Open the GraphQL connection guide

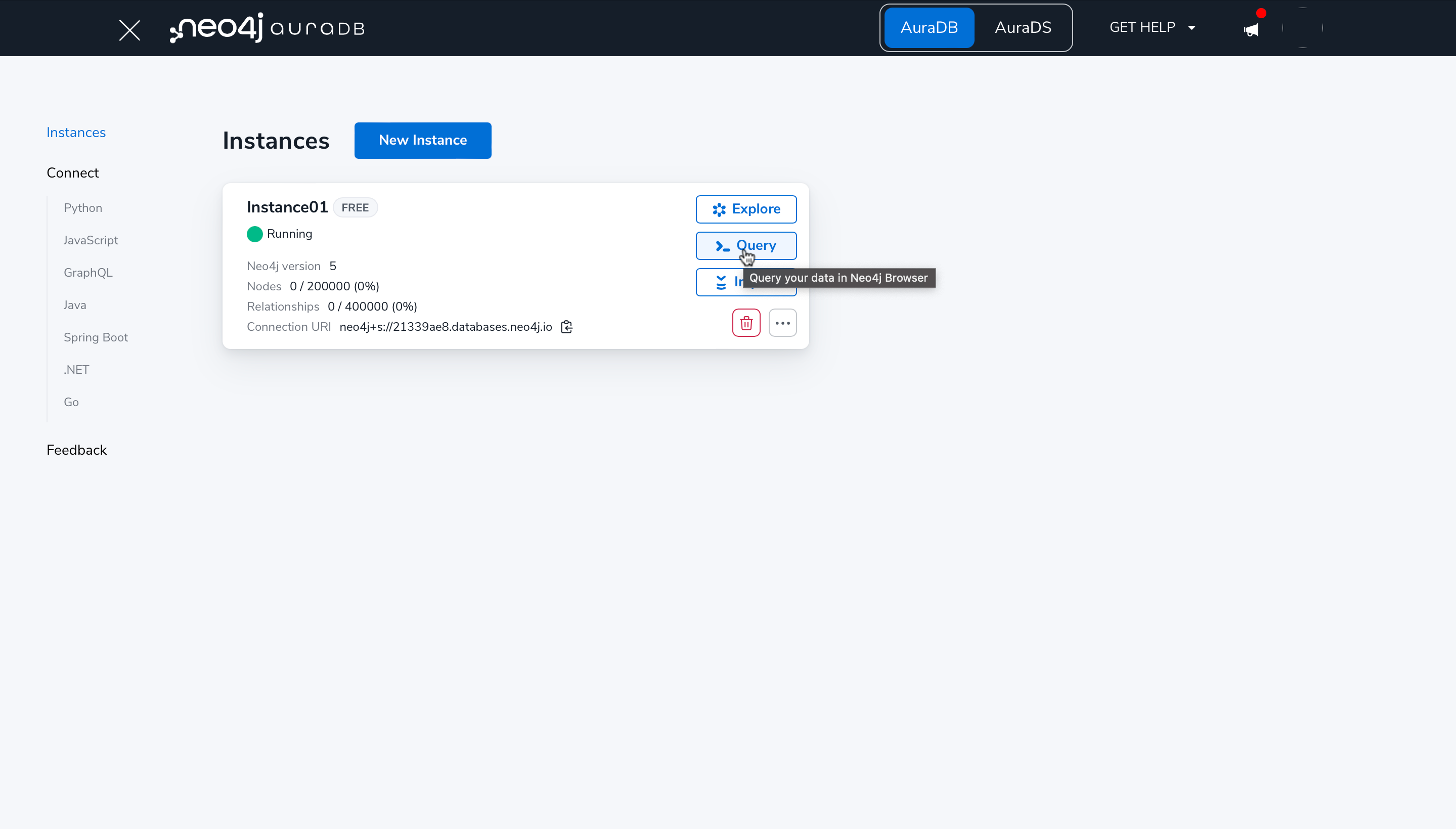point(88,273)
